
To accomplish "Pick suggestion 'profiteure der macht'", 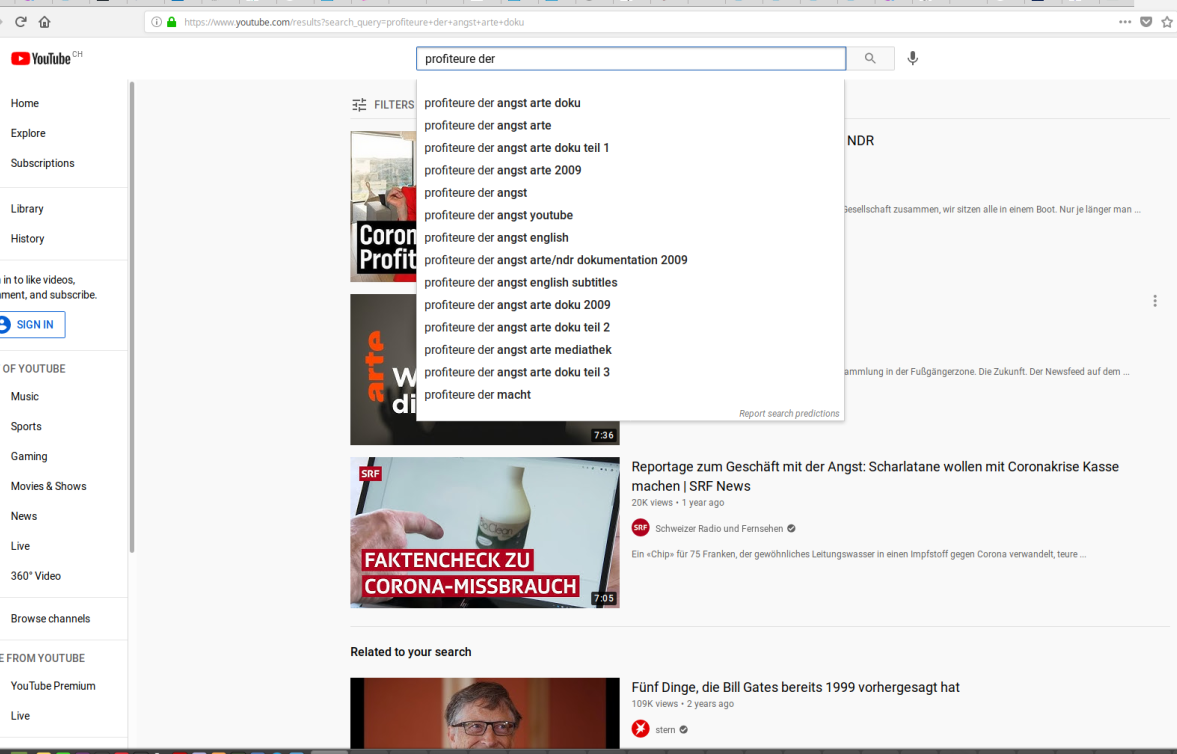I will [x=630, y=395].
